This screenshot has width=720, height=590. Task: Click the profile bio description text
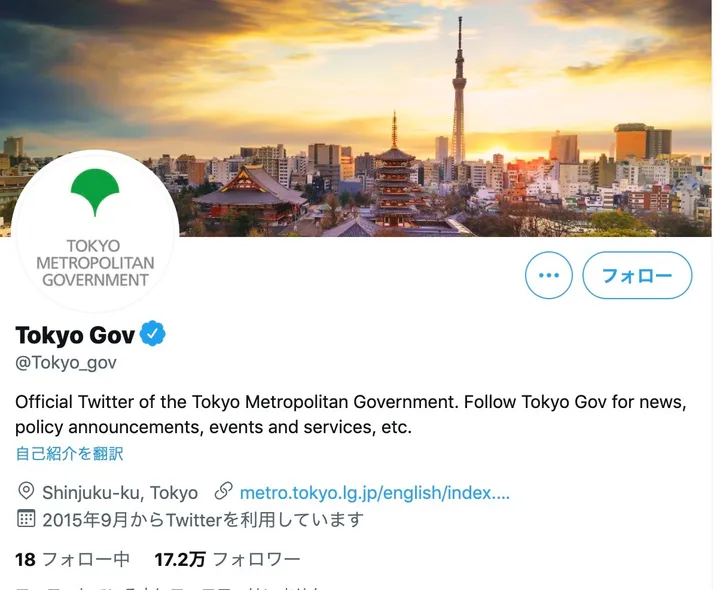(x=351, y=415)
